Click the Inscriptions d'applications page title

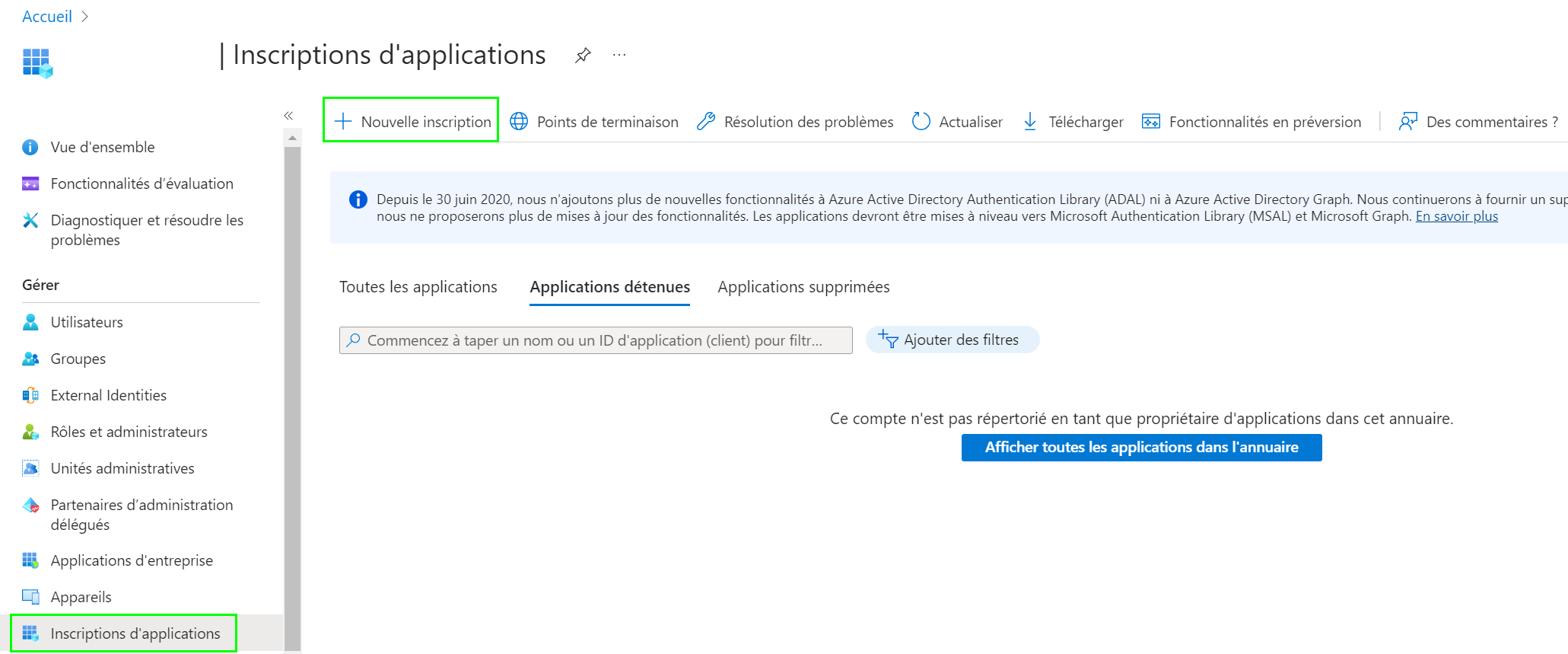coord(390,55)
